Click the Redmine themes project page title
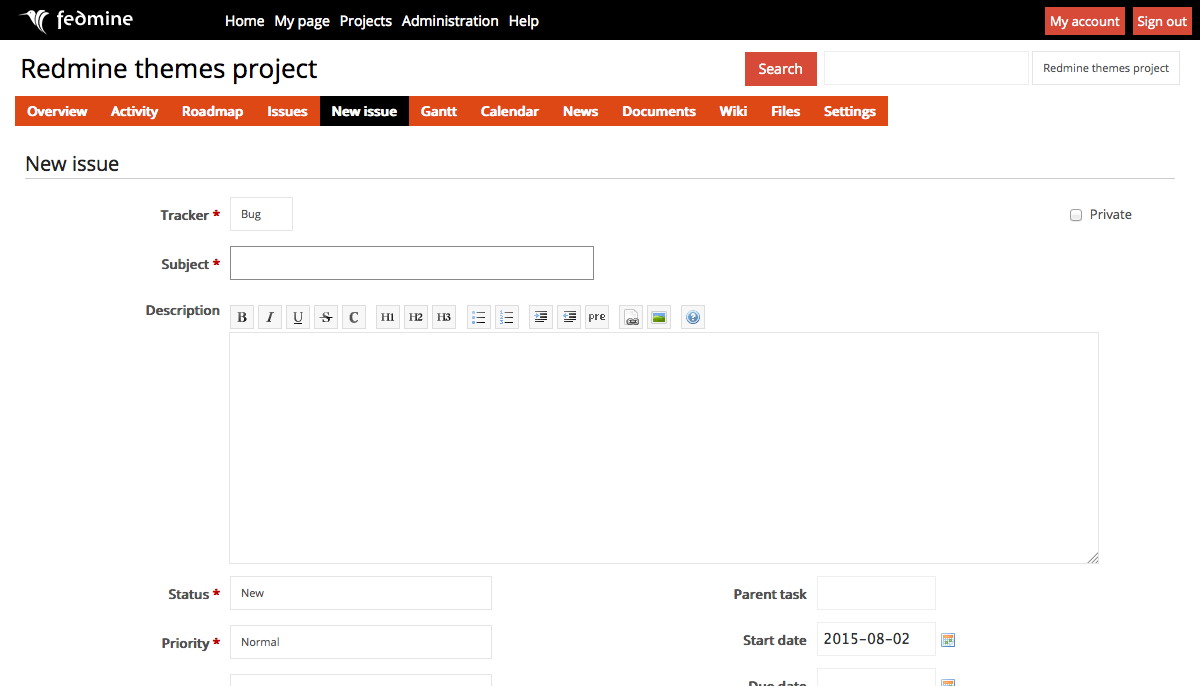1200x686 pixels. pyautogui.click(x=169, y=69)
